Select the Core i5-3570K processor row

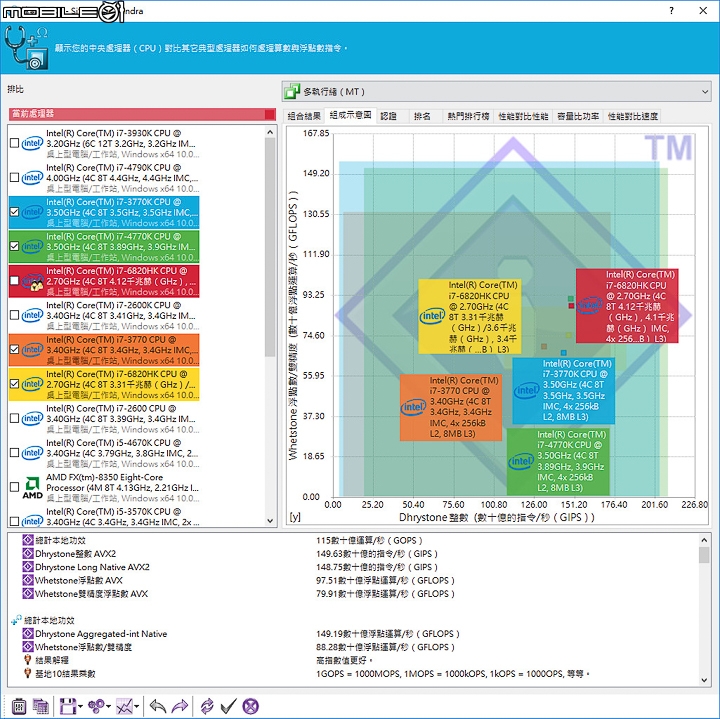[x=104, y=517]
